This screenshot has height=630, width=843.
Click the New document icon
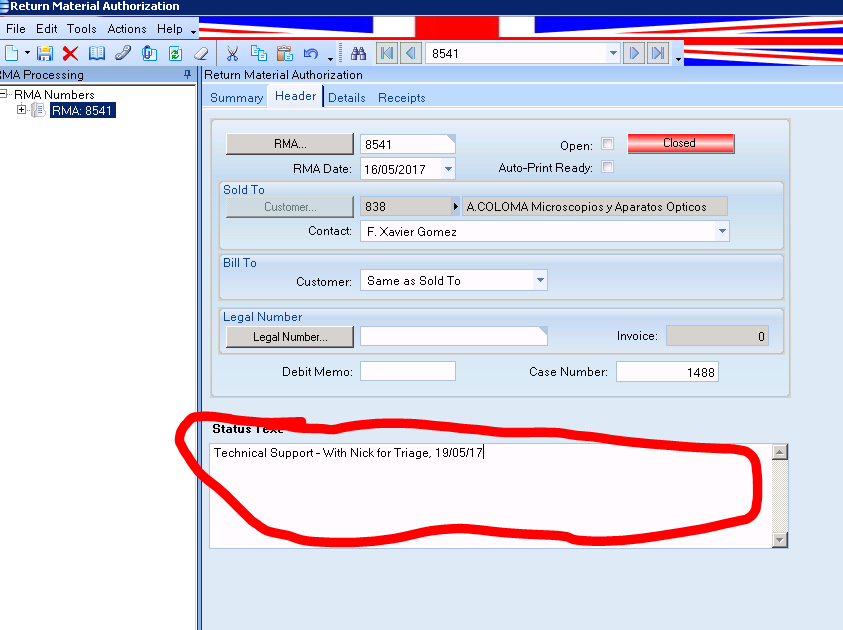(x=11, y=53)
